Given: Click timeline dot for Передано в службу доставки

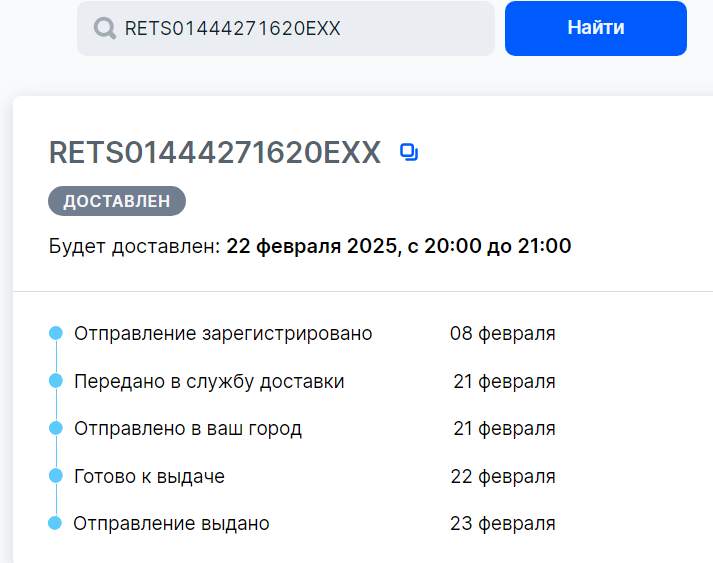Looking at the screenshot, I should [x=56, y=381].
